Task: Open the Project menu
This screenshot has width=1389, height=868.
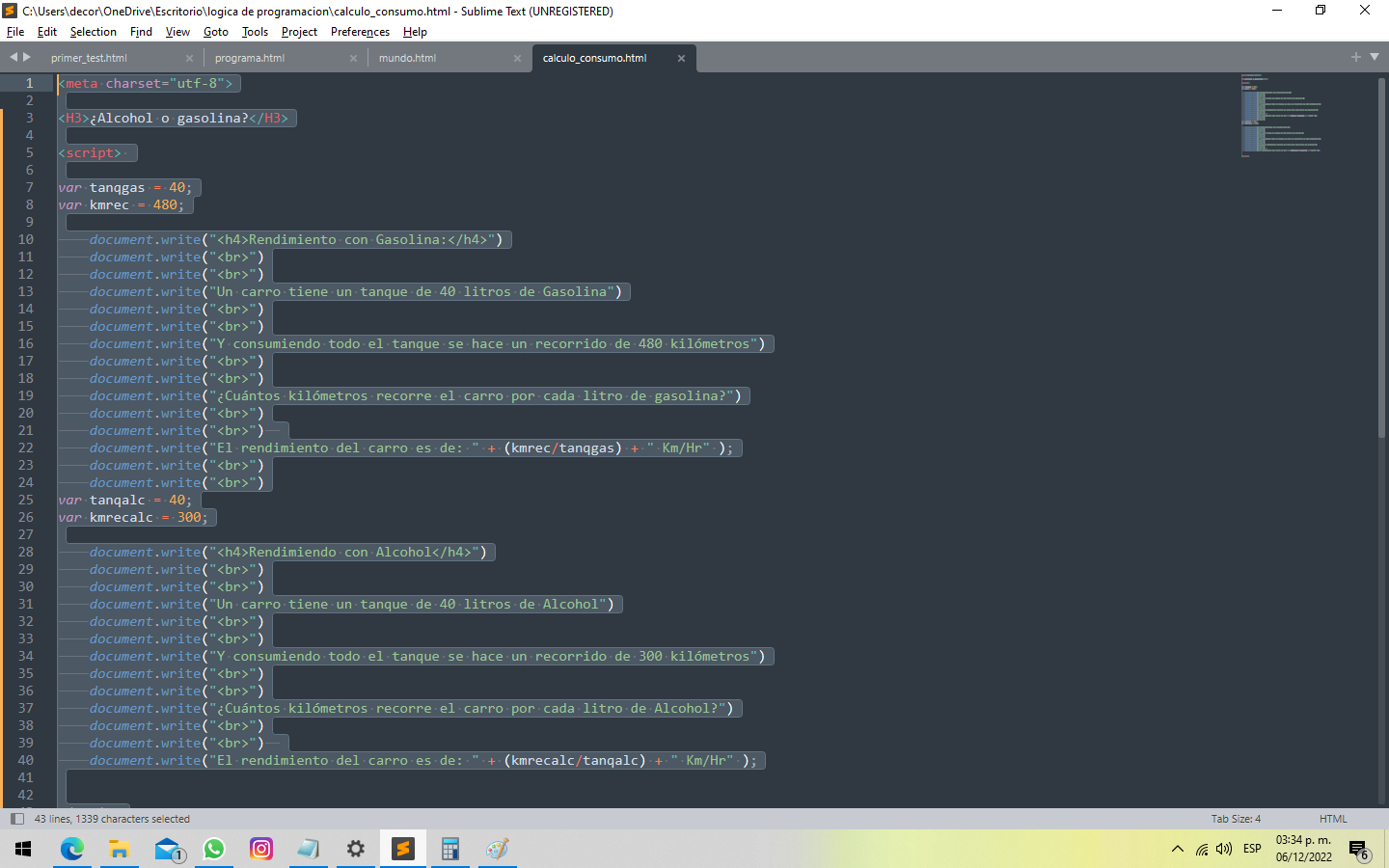Action: (x=299, y=32)
